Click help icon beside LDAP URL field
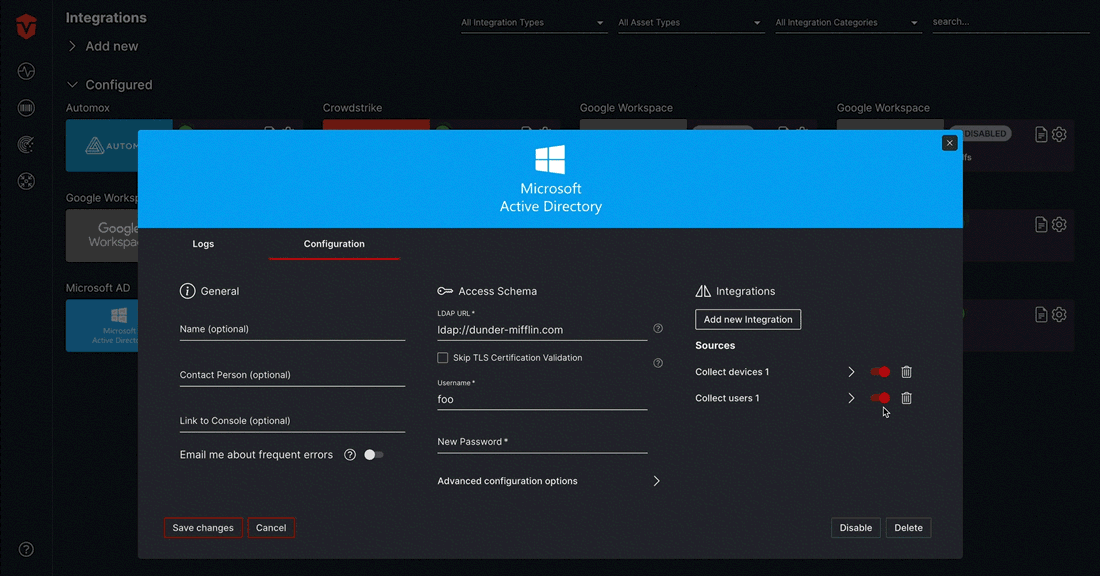 pos(658,328)
